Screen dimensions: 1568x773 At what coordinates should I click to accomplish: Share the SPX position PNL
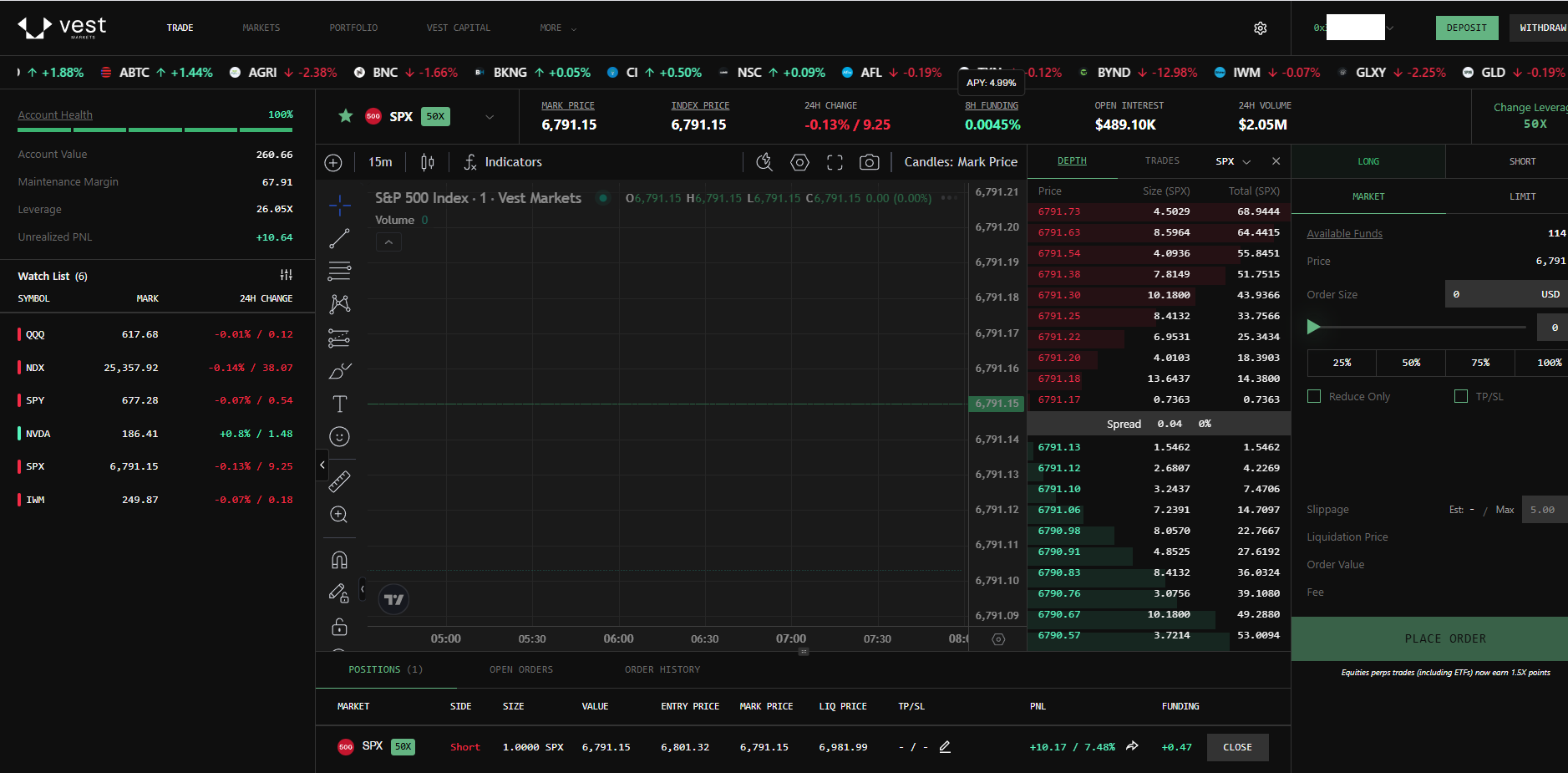pos(1132,746)
